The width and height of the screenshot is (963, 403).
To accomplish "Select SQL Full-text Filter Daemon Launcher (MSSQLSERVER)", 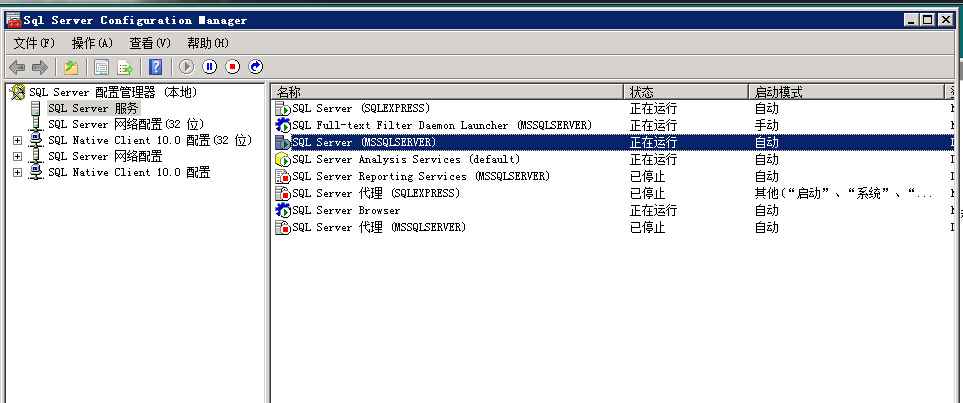I will (442, 125).
